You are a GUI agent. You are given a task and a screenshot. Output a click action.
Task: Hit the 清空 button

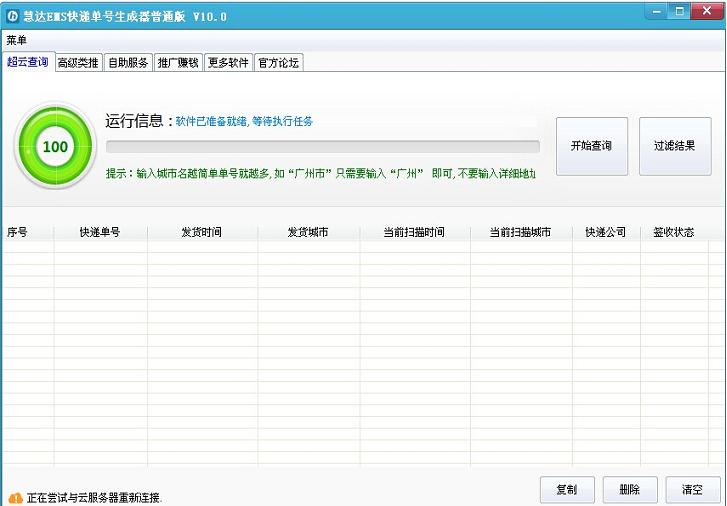point(692,489)
